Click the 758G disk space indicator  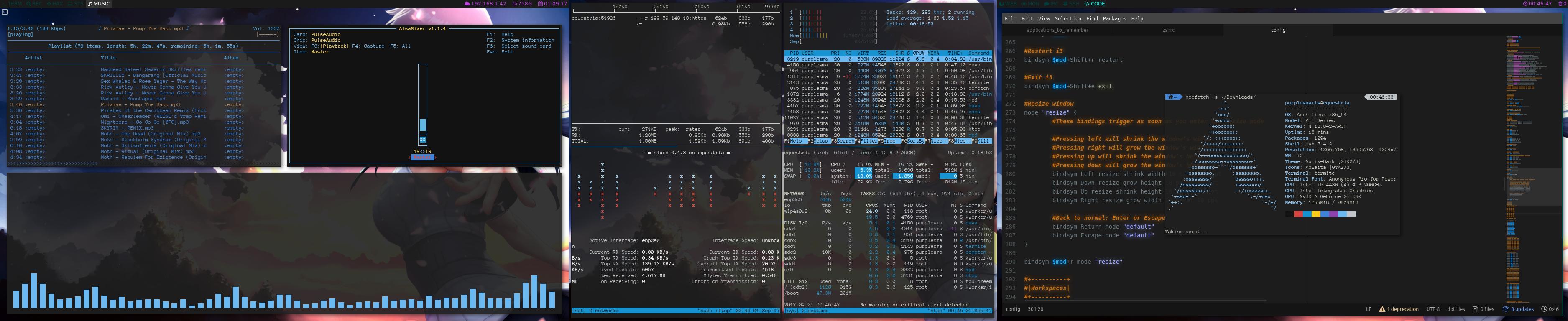coord(522,4)
